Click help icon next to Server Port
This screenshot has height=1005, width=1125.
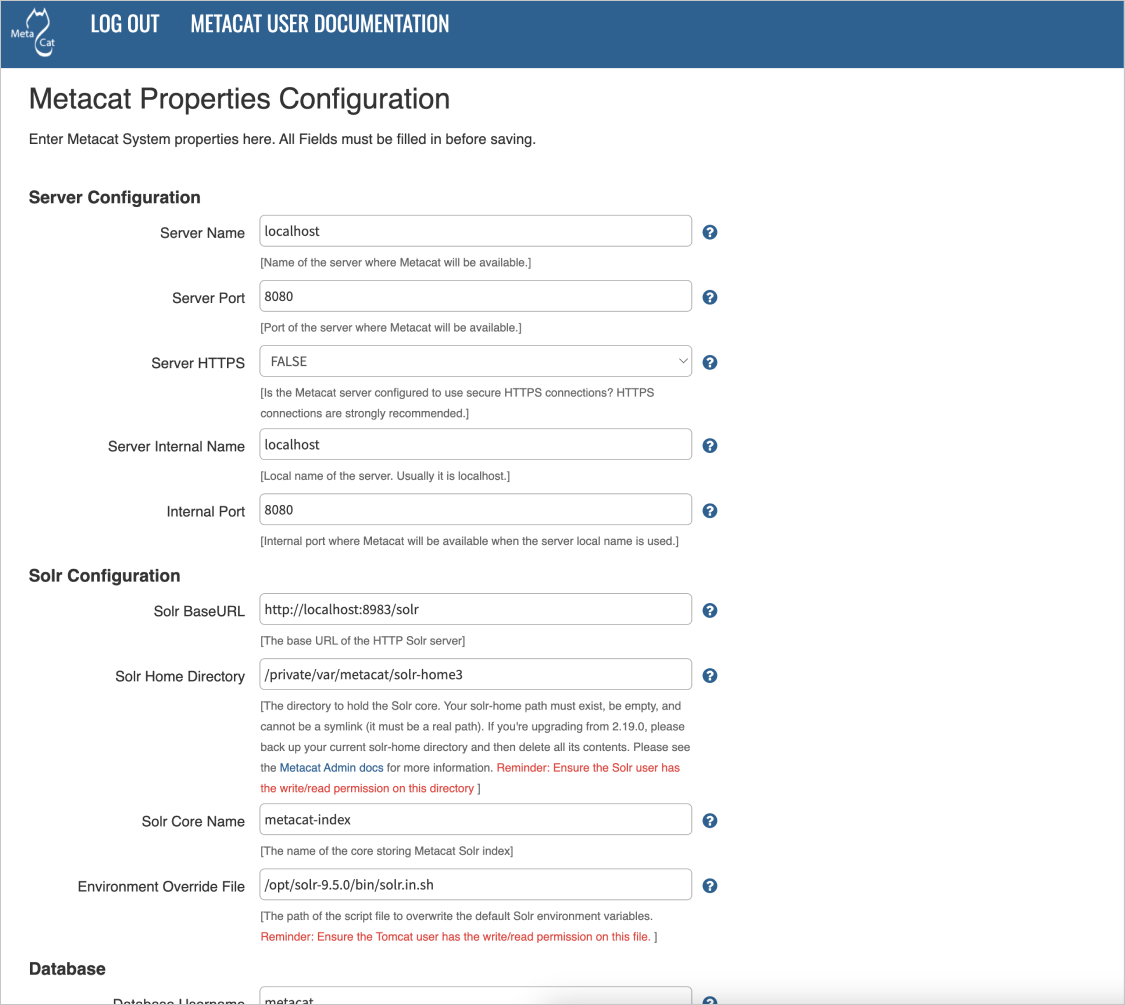point(710,297)
